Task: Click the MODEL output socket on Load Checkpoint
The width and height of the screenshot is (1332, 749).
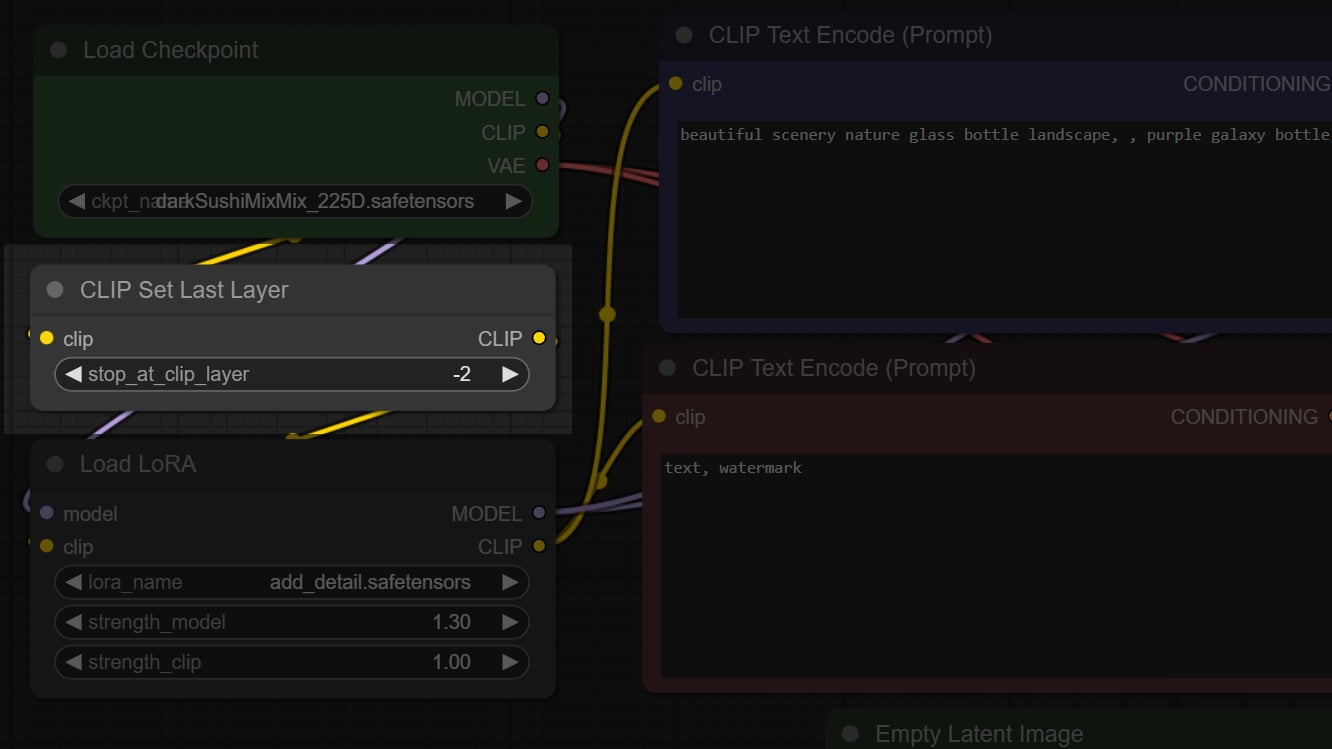Action: [542, 98]
